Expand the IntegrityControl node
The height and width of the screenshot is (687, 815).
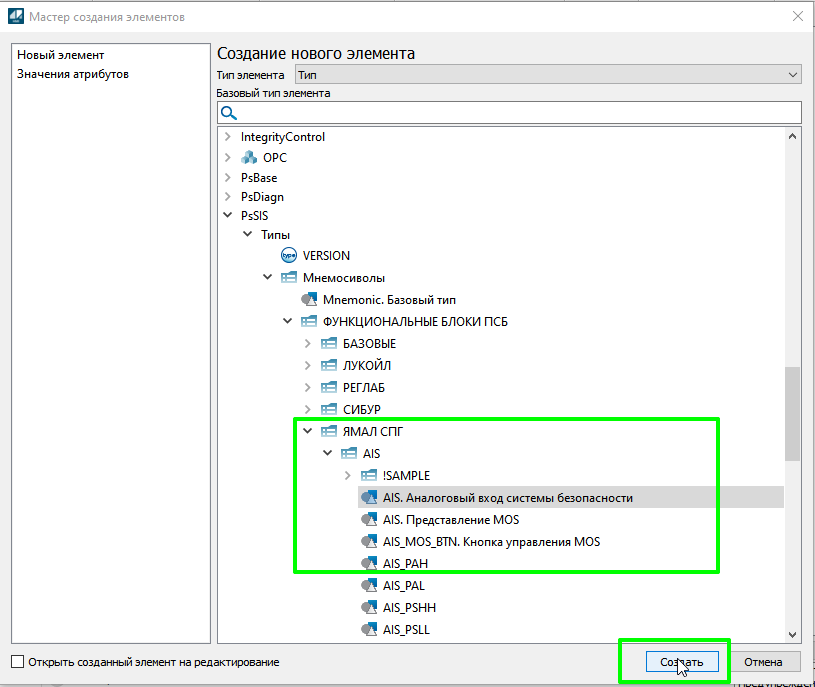[228, 137]
